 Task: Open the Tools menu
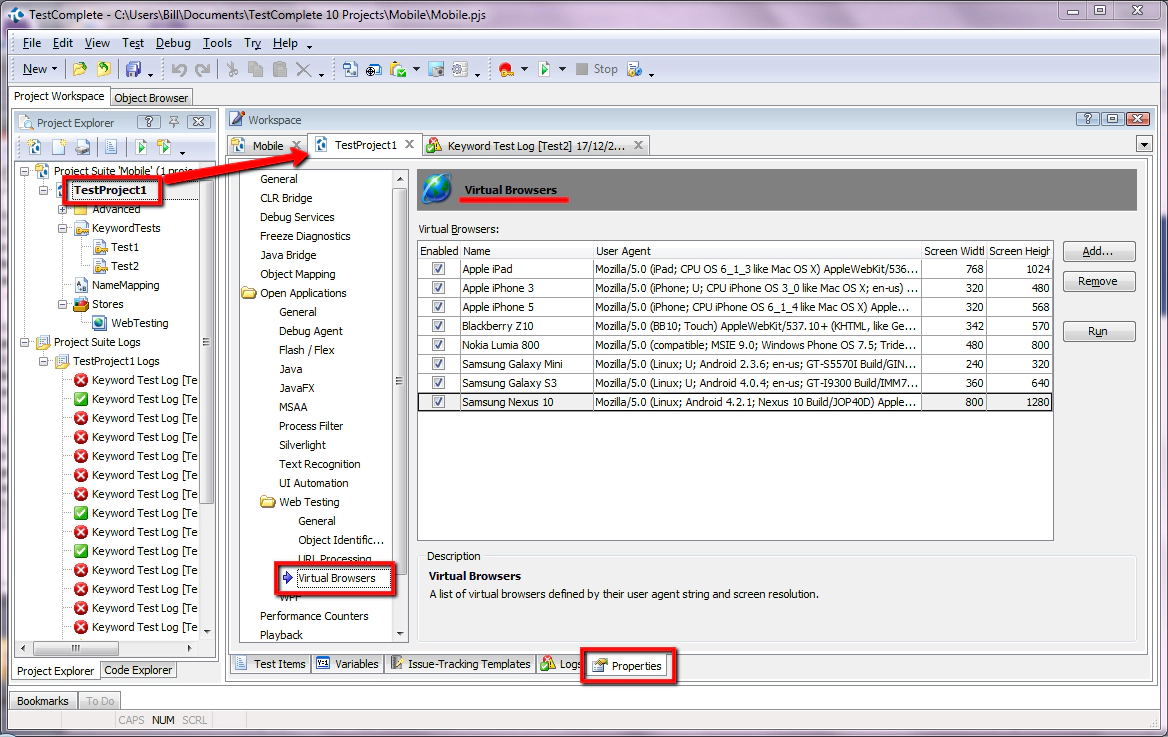point(217,43)
